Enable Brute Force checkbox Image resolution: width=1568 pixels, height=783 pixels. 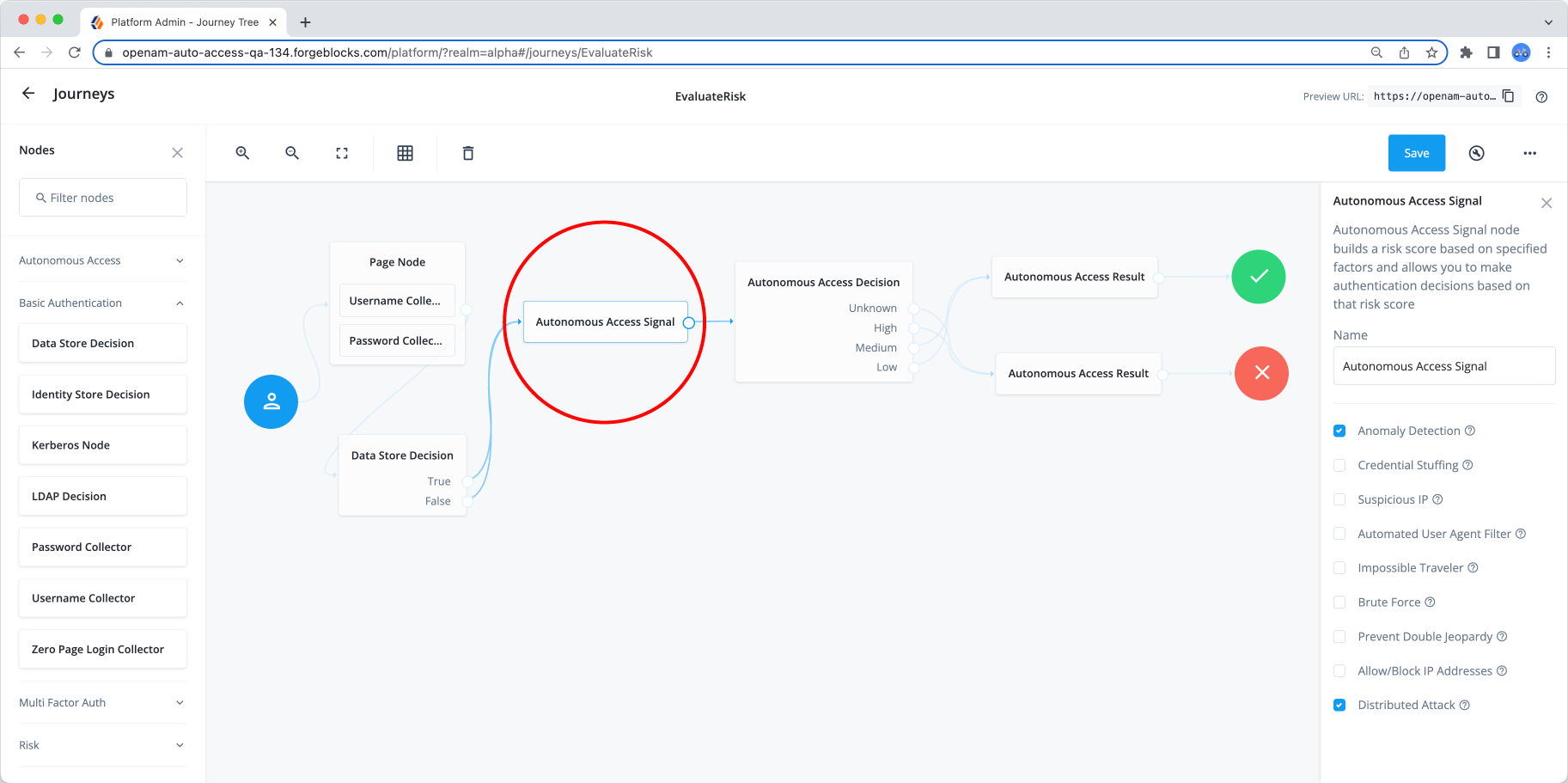coord(1339,603)
